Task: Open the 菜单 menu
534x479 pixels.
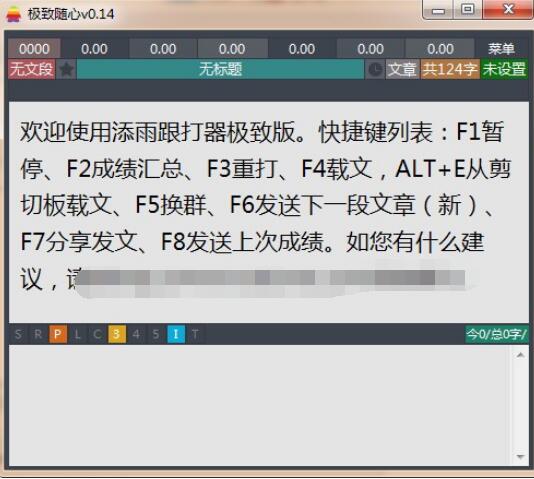Action: point(501,49)
